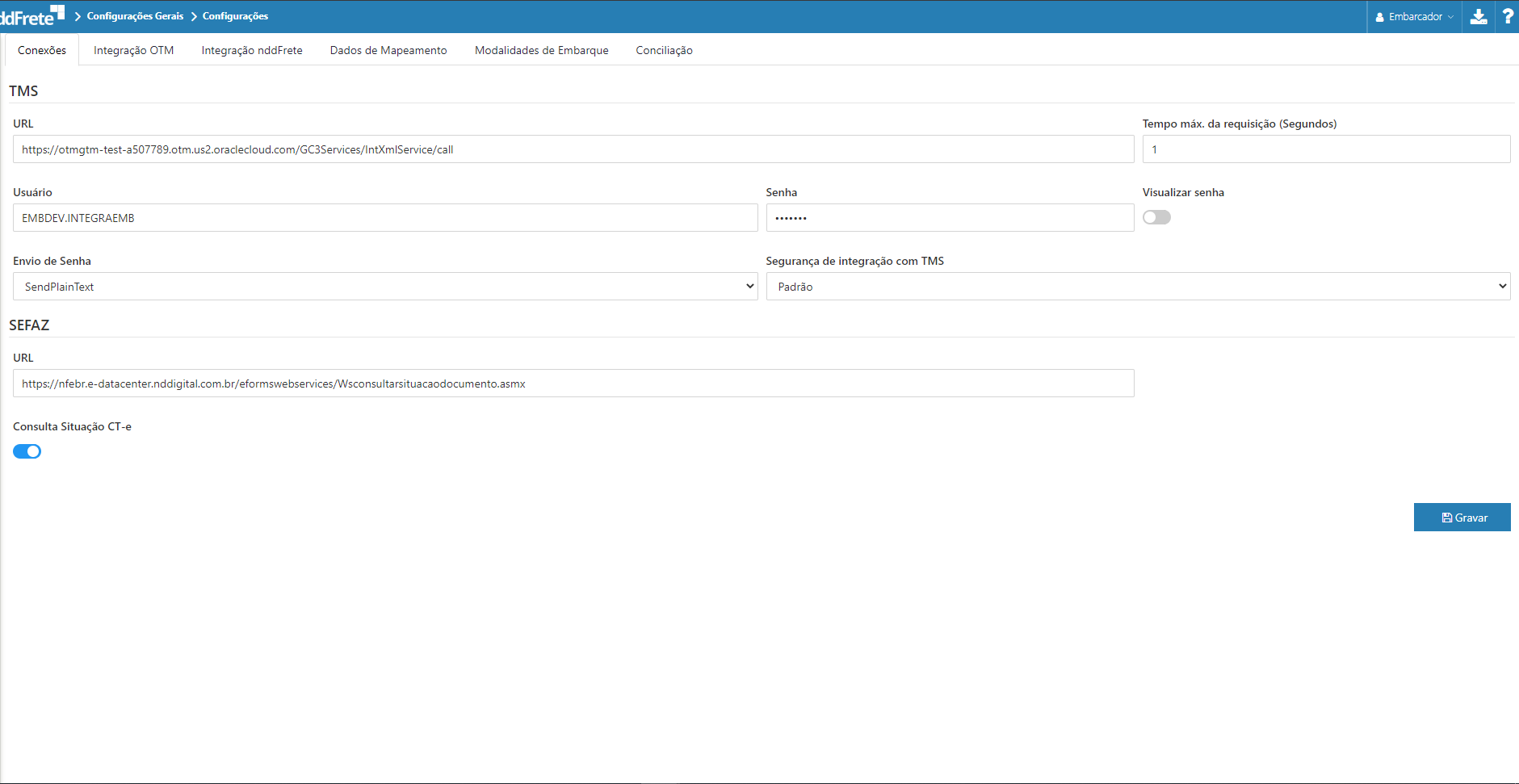Open help question mark icon
The width and height of the screenshot is (1519, 784).
[1507, 17]
